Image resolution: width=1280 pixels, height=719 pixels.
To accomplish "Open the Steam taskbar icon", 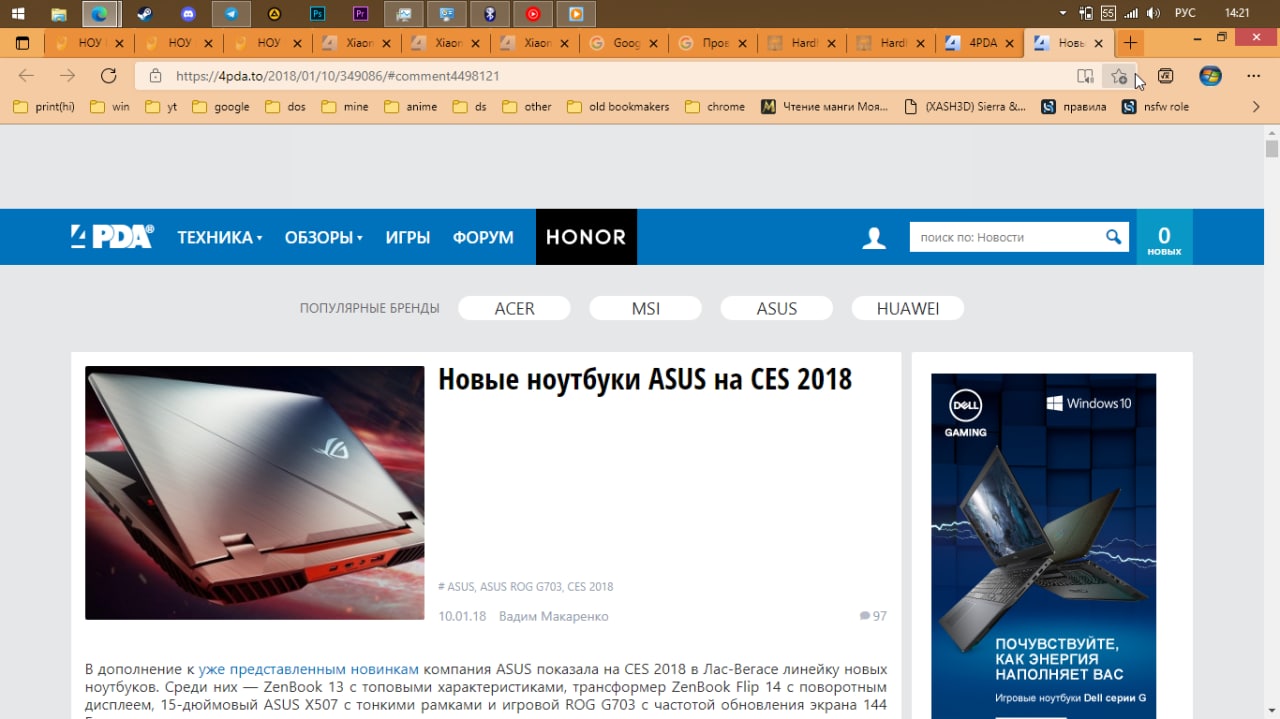I will click(x=144, y=14).
